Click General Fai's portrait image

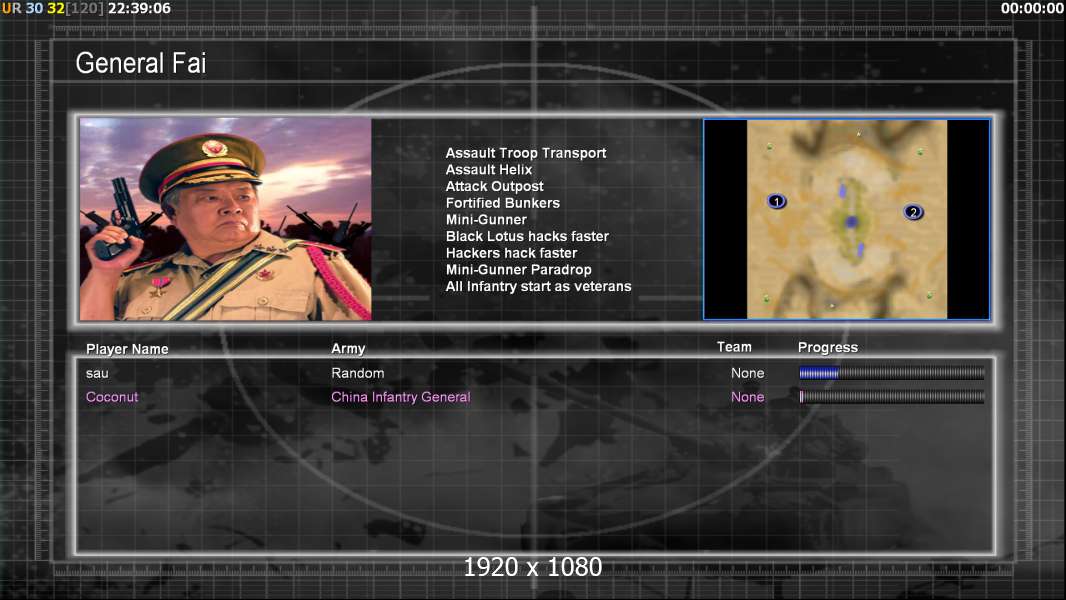coord(225,219)
